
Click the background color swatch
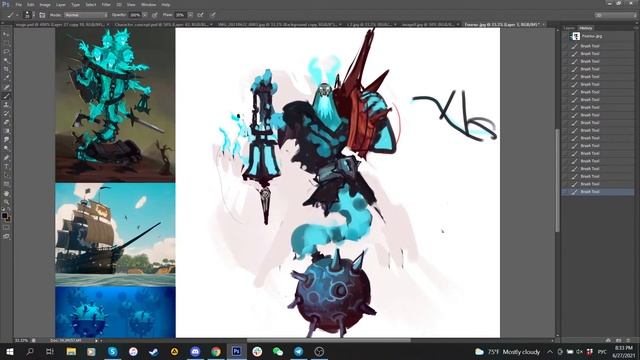point(8,219)
